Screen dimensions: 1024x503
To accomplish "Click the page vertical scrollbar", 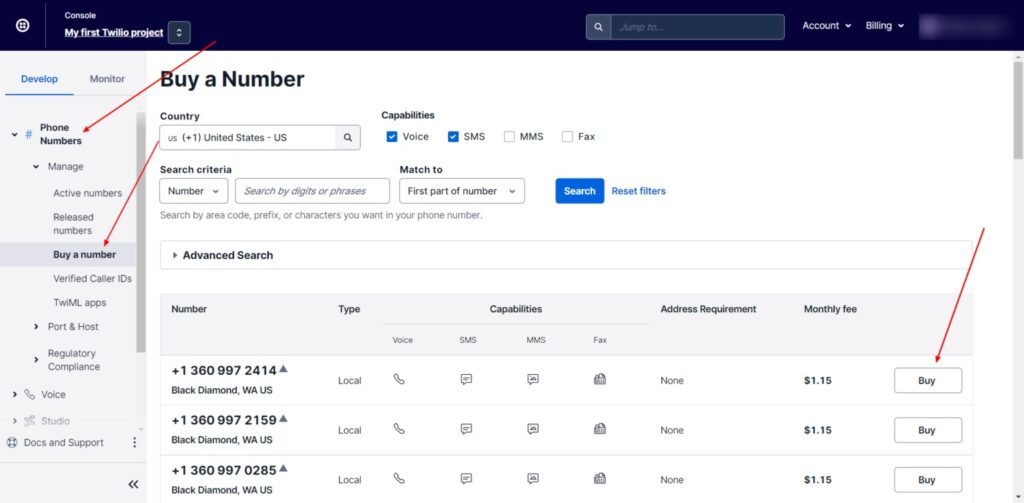I will (x=1018, y=110).
